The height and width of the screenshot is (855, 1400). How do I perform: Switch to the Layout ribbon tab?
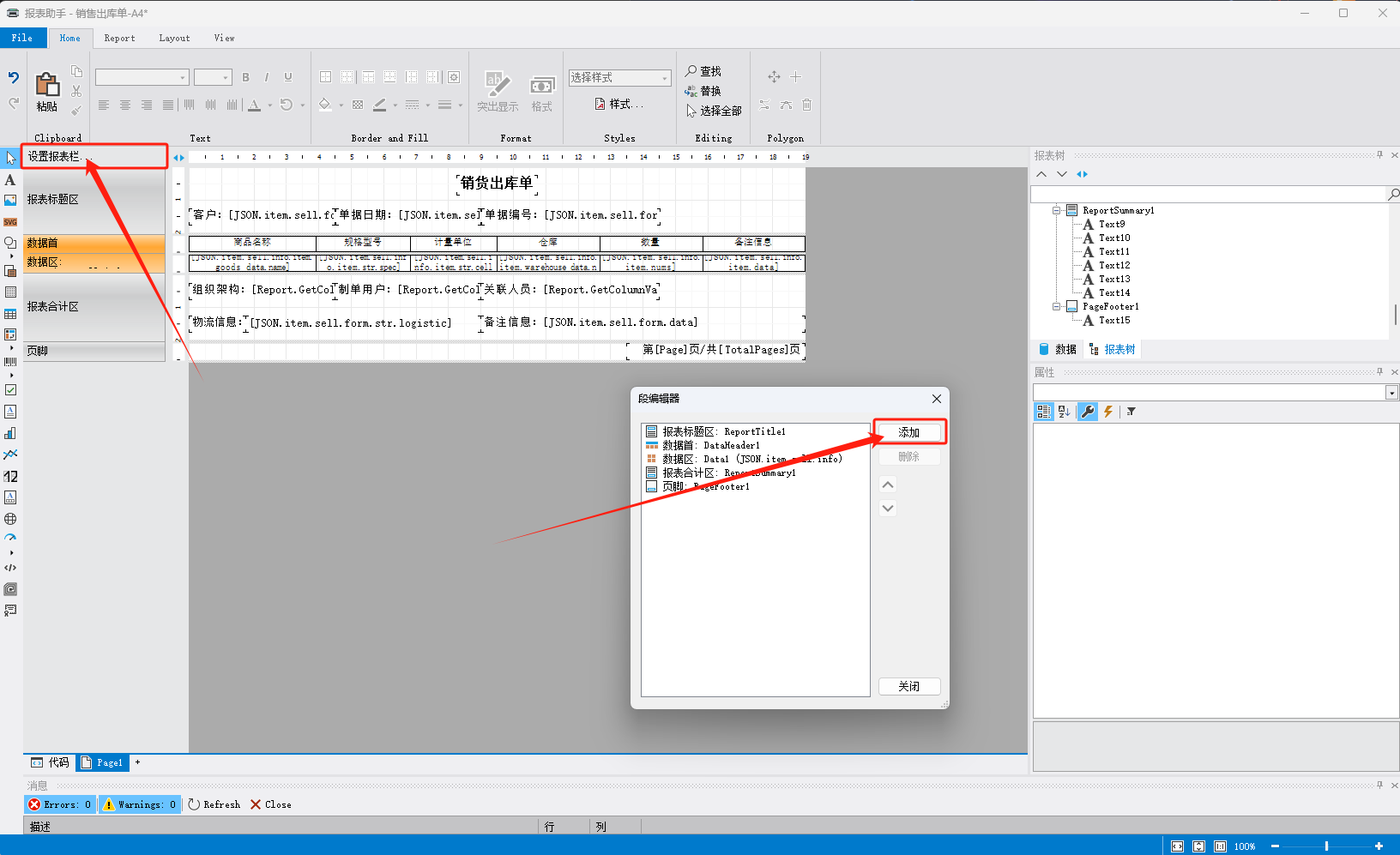[x=174, y=38]
